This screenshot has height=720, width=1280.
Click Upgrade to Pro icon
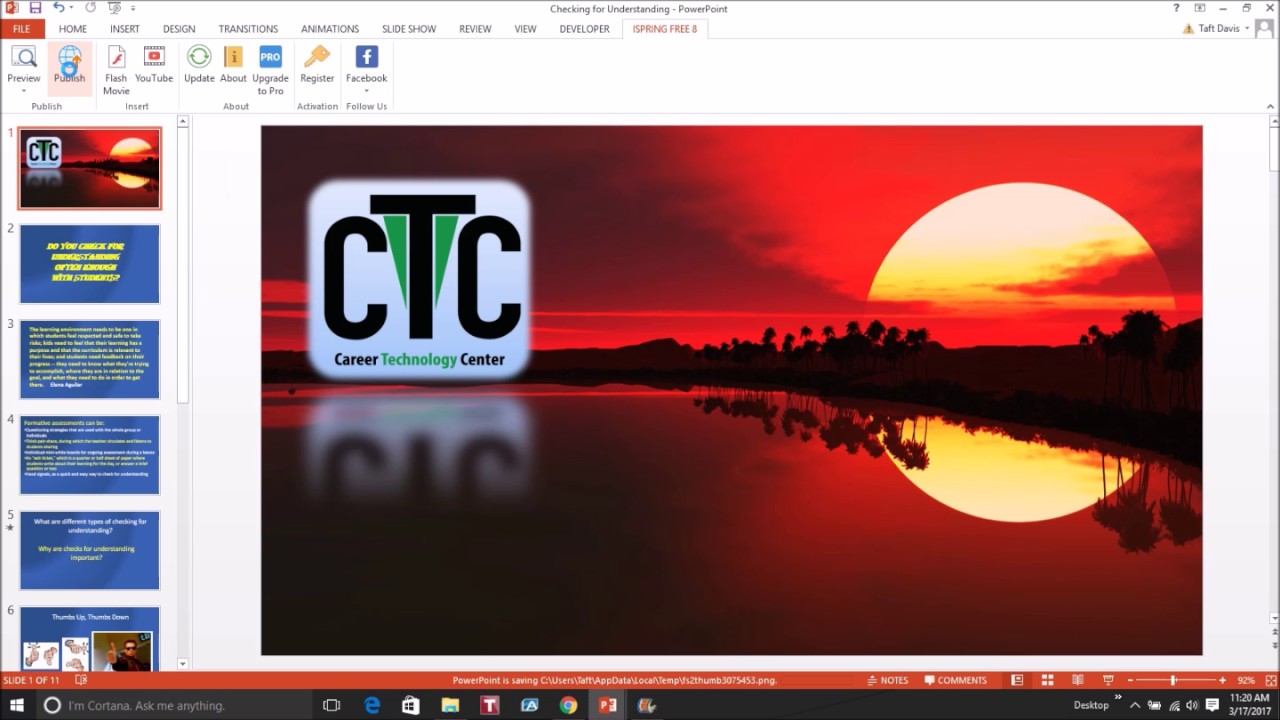[270, 57]
